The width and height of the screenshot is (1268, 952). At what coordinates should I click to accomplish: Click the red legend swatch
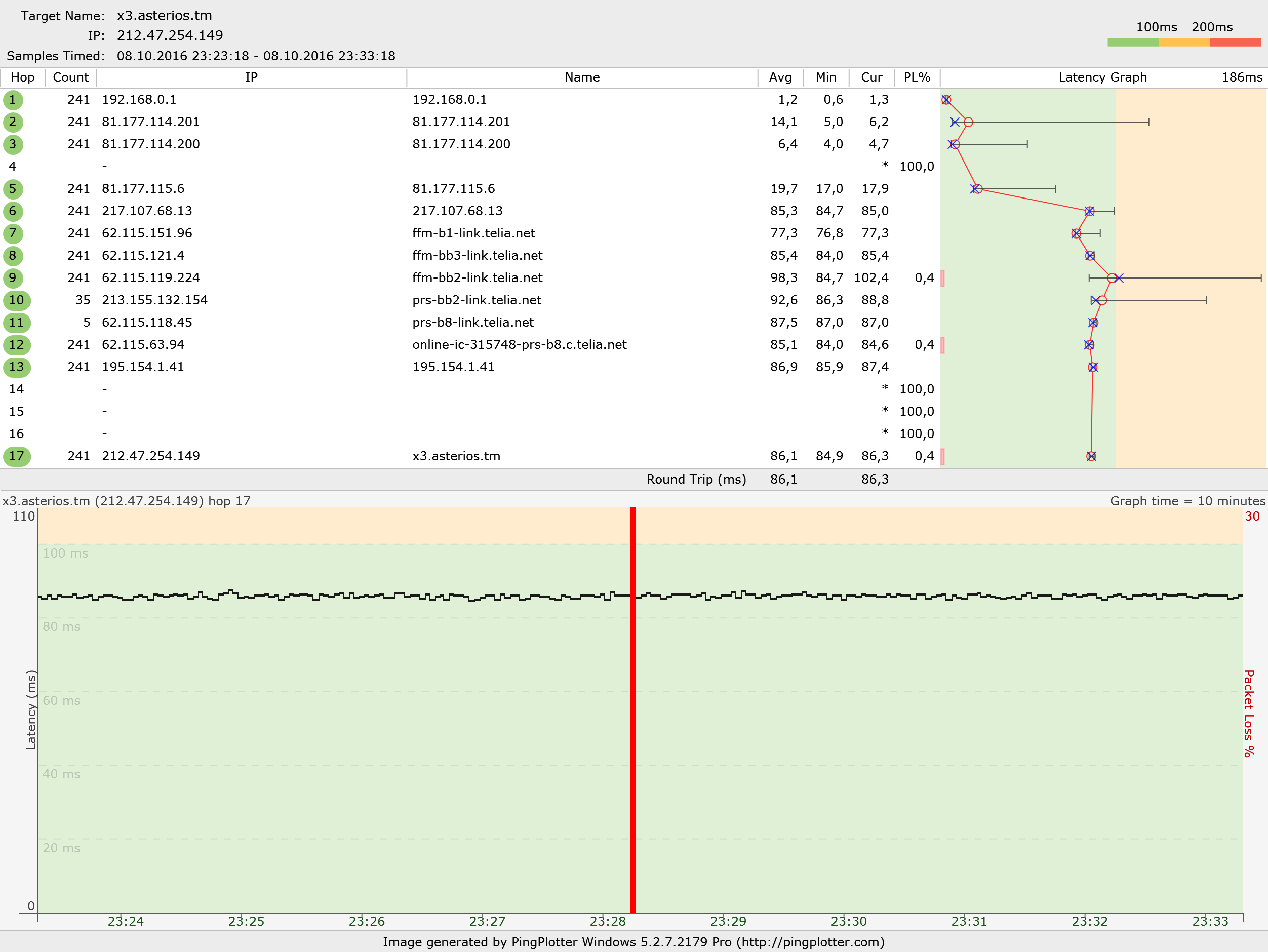(x=1235, y=43)
